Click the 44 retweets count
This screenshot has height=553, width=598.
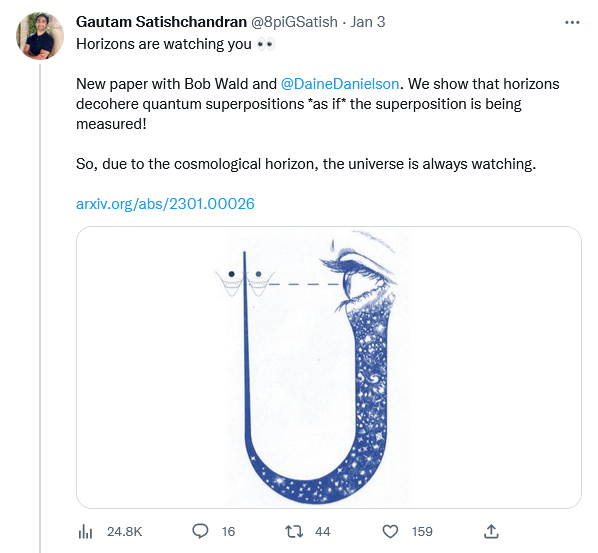[323, 531]
